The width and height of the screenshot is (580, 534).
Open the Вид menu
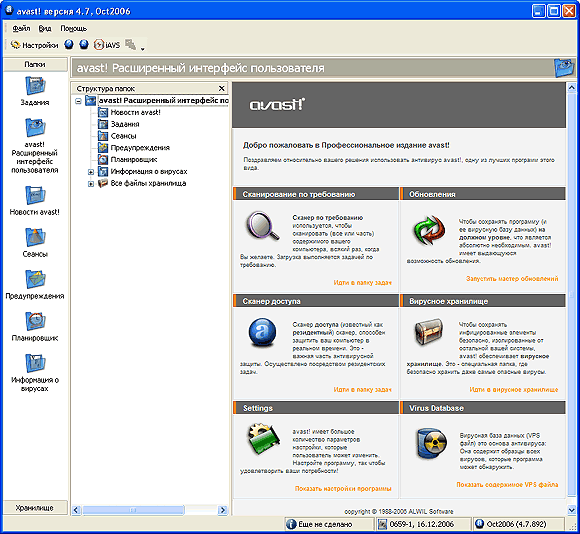(x=45, y=28)
